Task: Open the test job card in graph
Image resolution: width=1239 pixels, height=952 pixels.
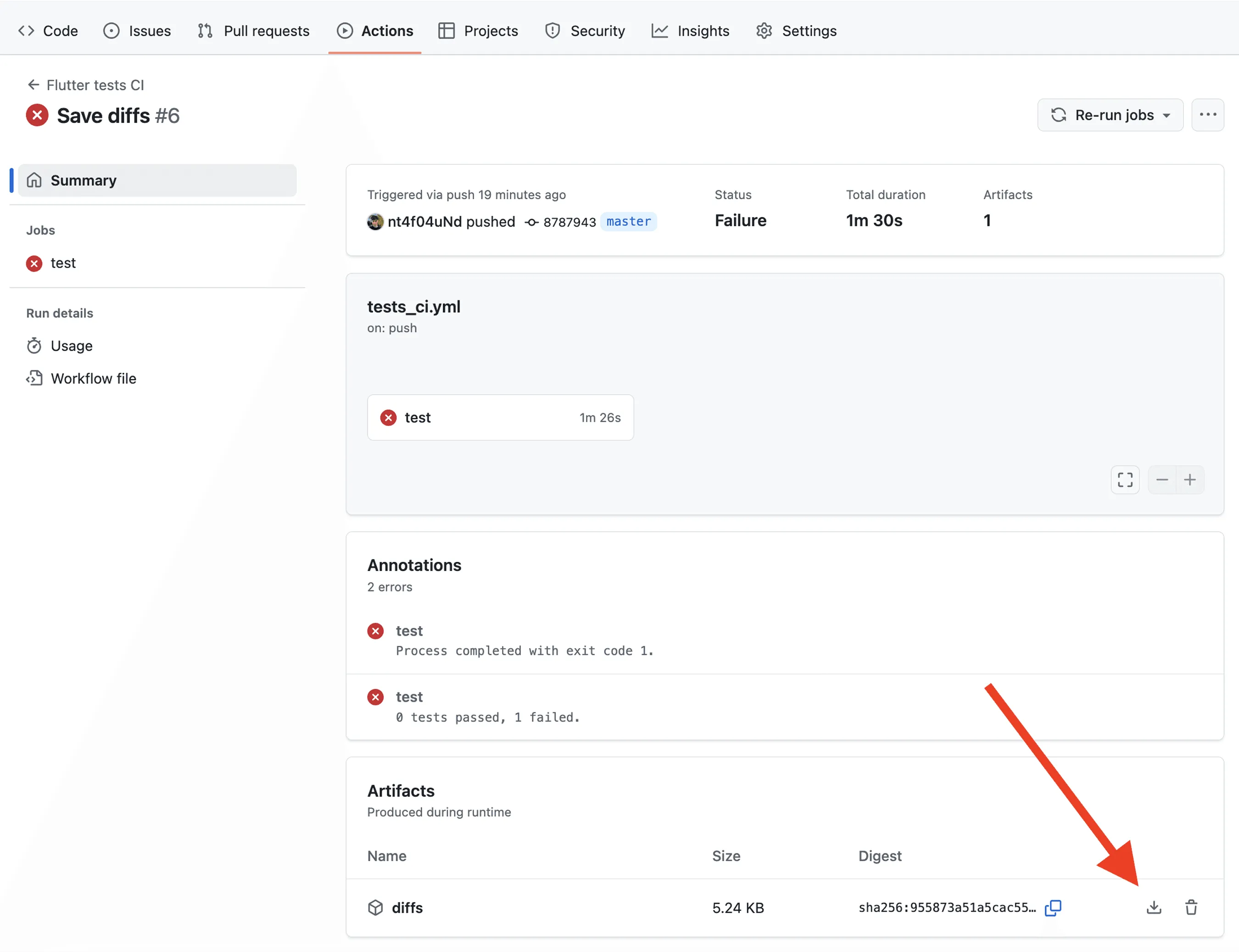Action: pos(500,418)
